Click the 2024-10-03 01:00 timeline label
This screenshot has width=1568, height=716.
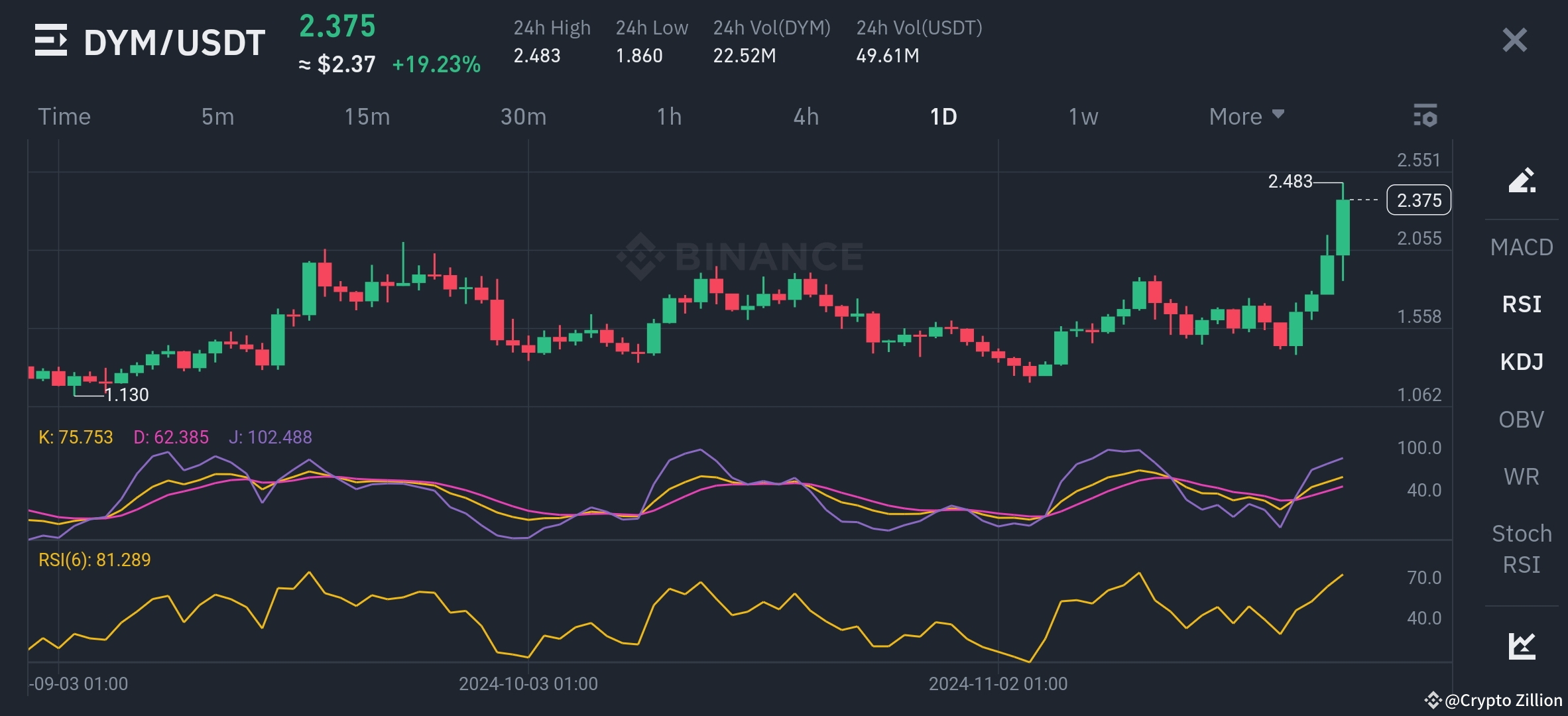pos(527,682)
